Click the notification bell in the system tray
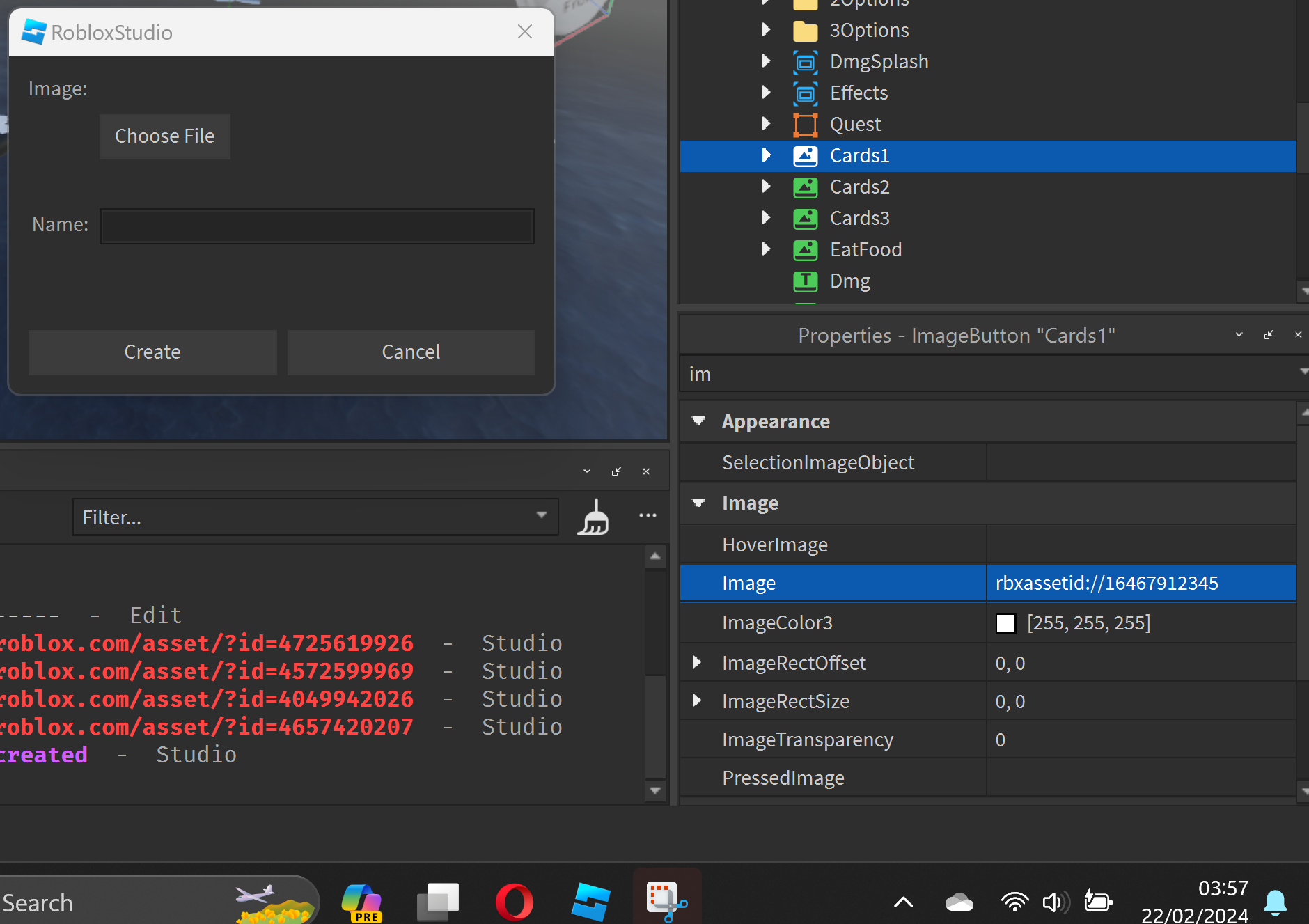 coord(1275,902)
